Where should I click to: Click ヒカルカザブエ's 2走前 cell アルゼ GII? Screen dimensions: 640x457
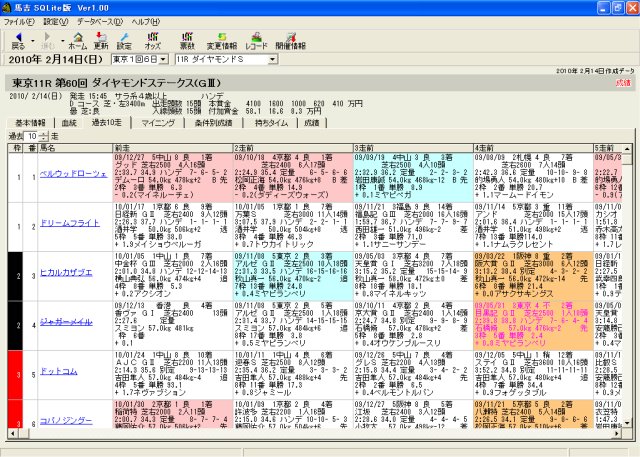293,276
